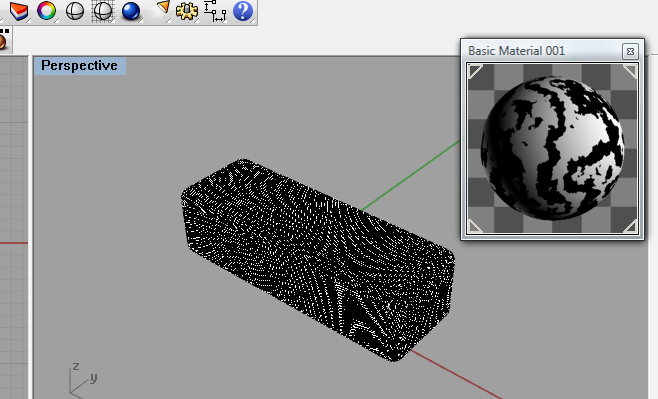Viewport: 658px width, 399px height.
Task: Open Options via the gear icon
Action: coord(186,11)
